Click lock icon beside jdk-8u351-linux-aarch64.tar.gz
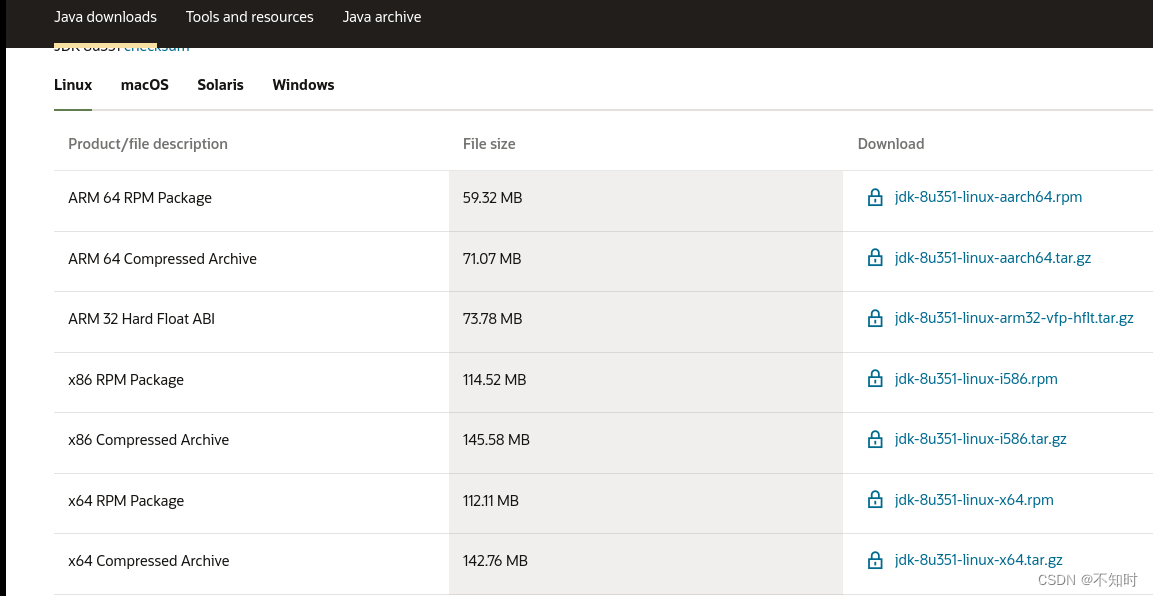Screen dimensions: 1153x596 [x=875, y=258]
